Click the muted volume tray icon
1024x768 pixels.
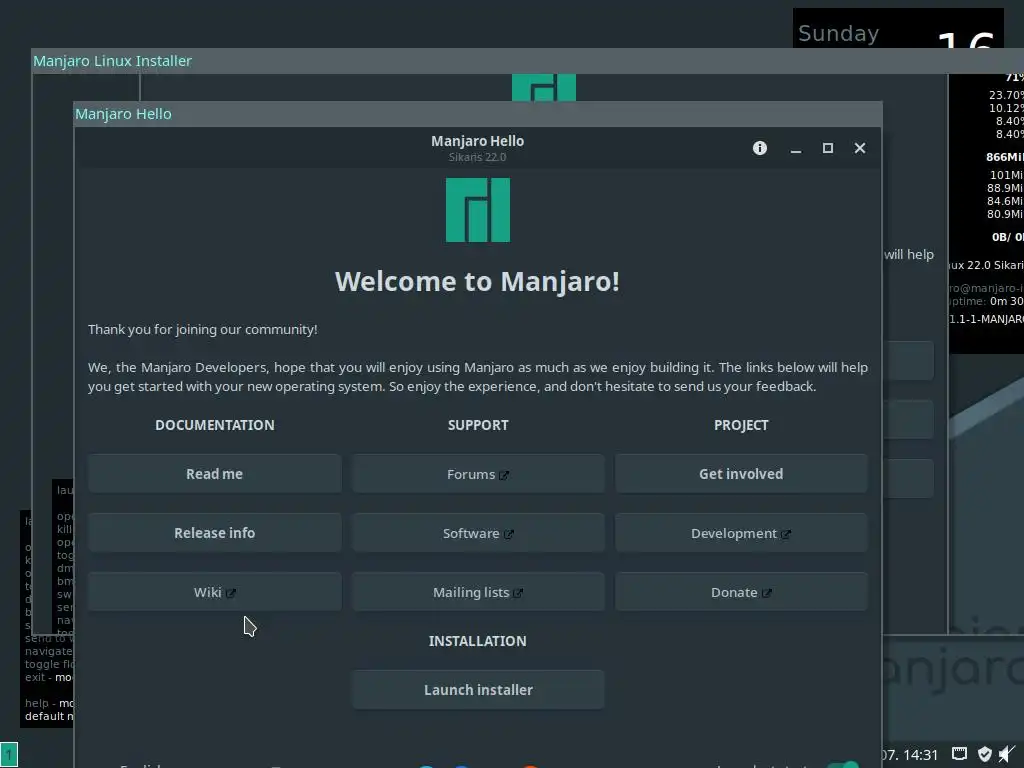pyautogui.click(x=1007, y=754)
